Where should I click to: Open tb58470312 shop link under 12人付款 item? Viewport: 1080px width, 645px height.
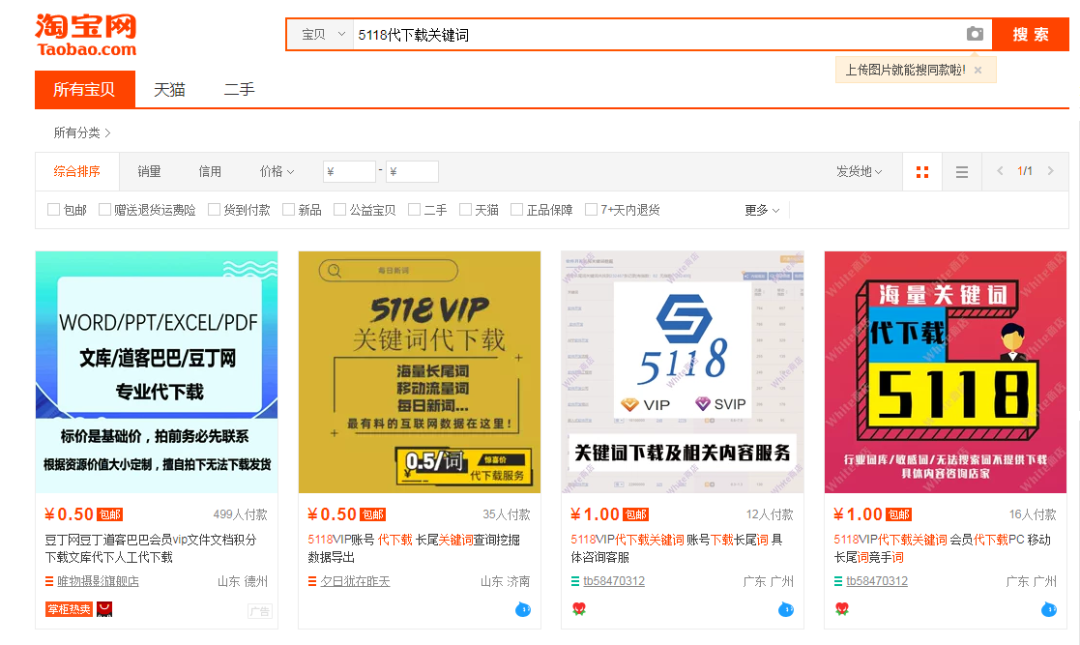click(614, 581)
